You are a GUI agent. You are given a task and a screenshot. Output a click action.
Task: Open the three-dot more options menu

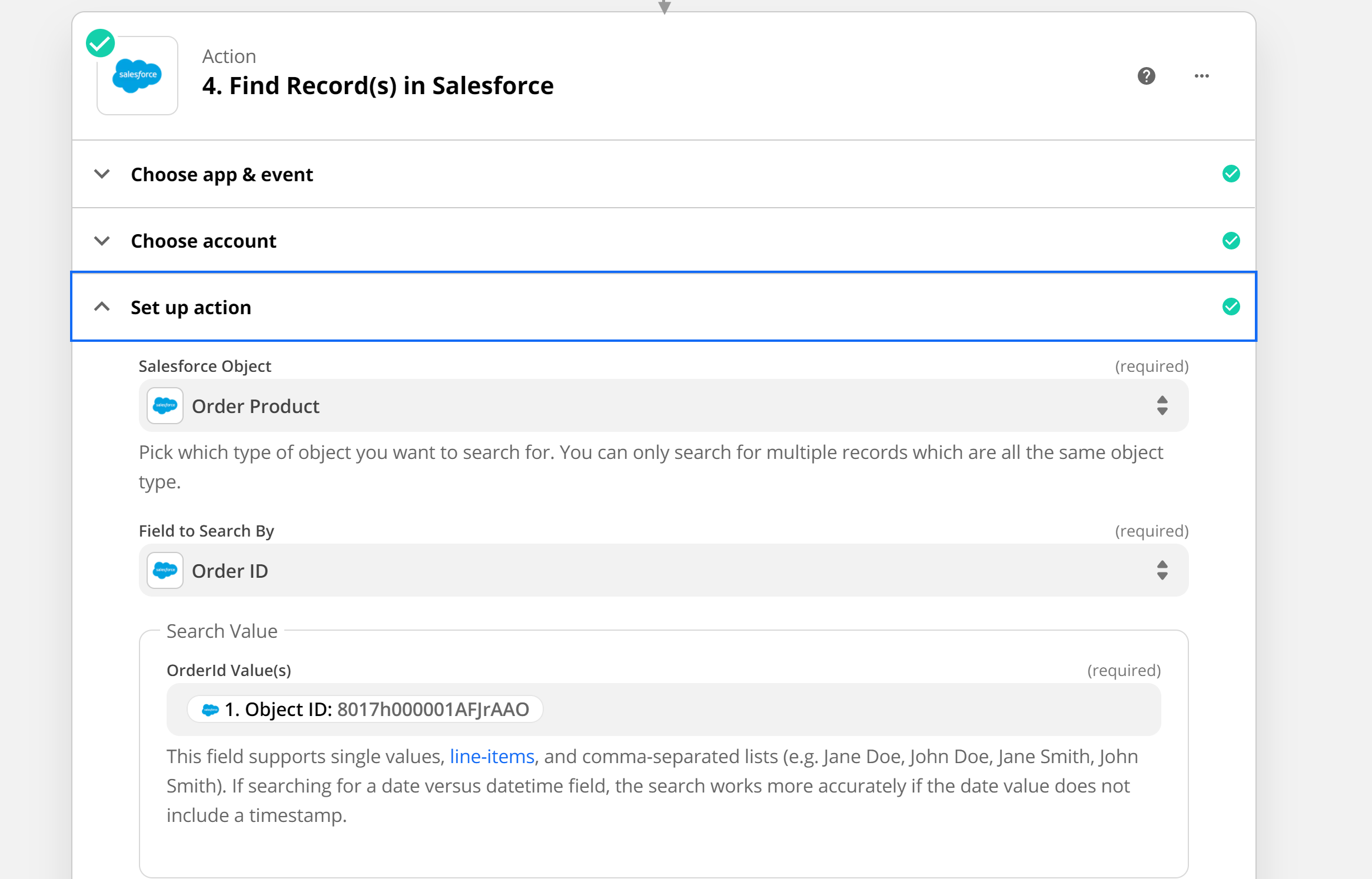click(x=1202, y=76)
